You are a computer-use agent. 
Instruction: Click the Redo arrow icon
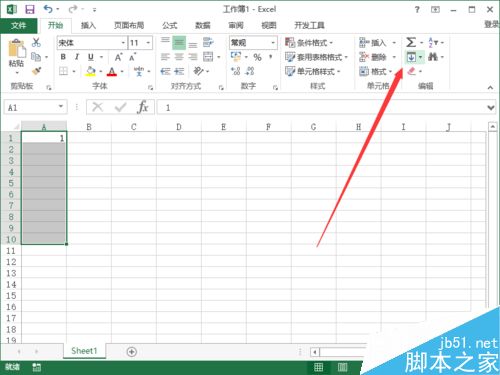(x=73, y=9)
